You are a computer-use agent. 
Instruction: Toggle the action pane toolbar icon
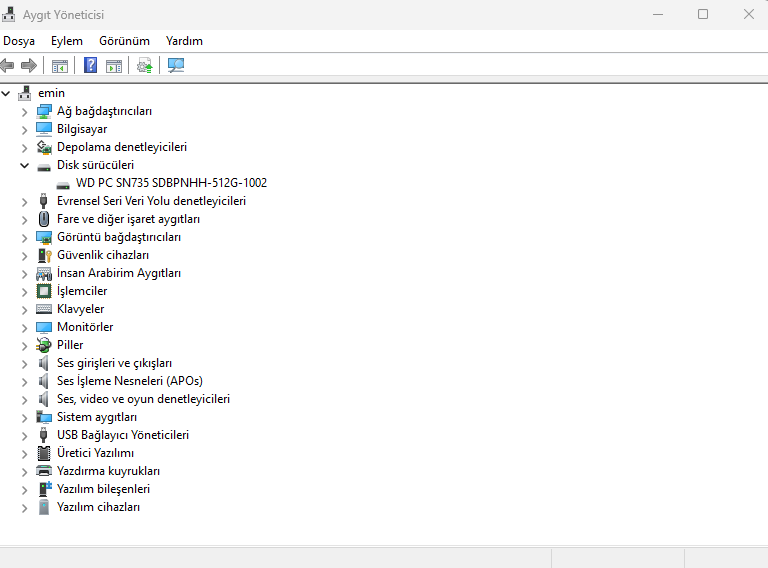(x=114, y=66)
